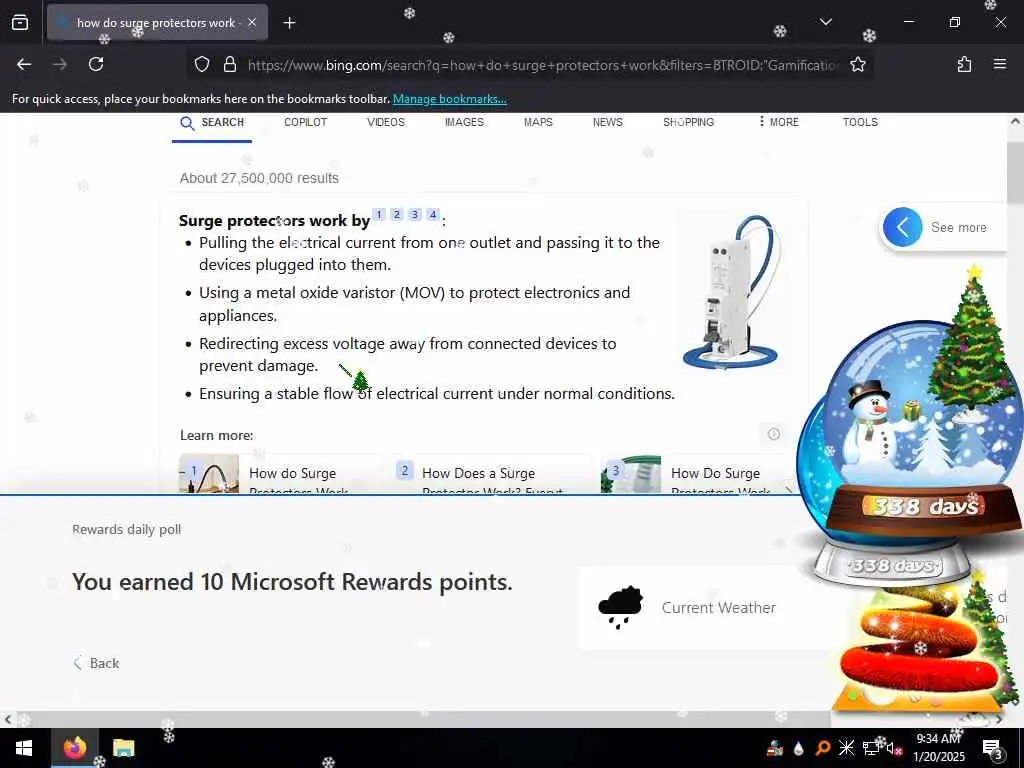Click the horizontal scrollbar at page bottom
The width and height of the screenshot is (1024, 768).
click(421, 719)
